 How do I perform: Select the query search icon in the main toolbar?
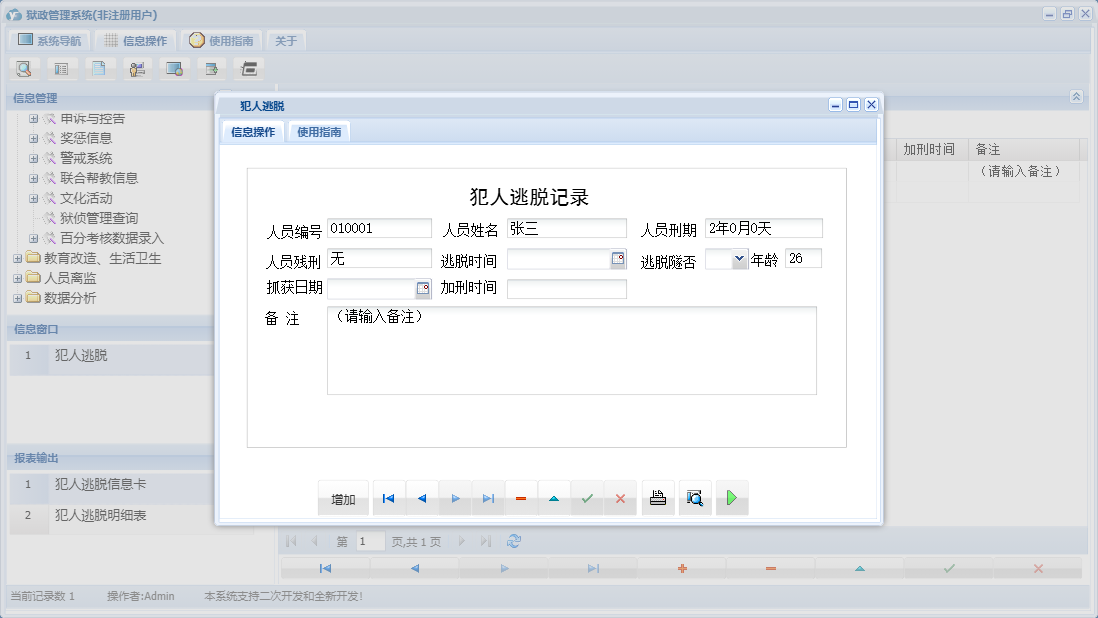pos(24,68)
